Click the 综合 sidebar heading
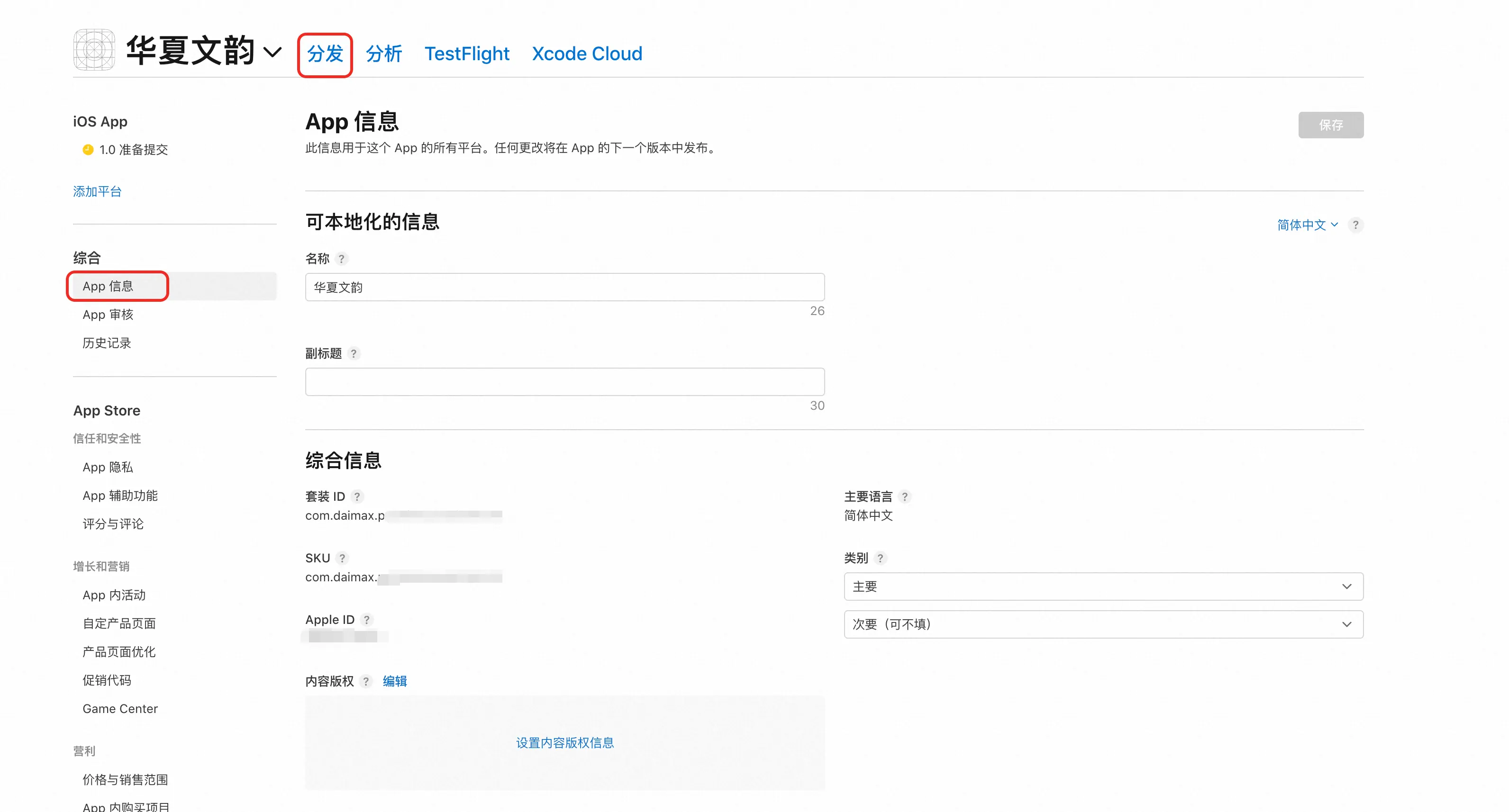Screen dimensions: 1509x812 pyautogui.click(x=87, y=258)
